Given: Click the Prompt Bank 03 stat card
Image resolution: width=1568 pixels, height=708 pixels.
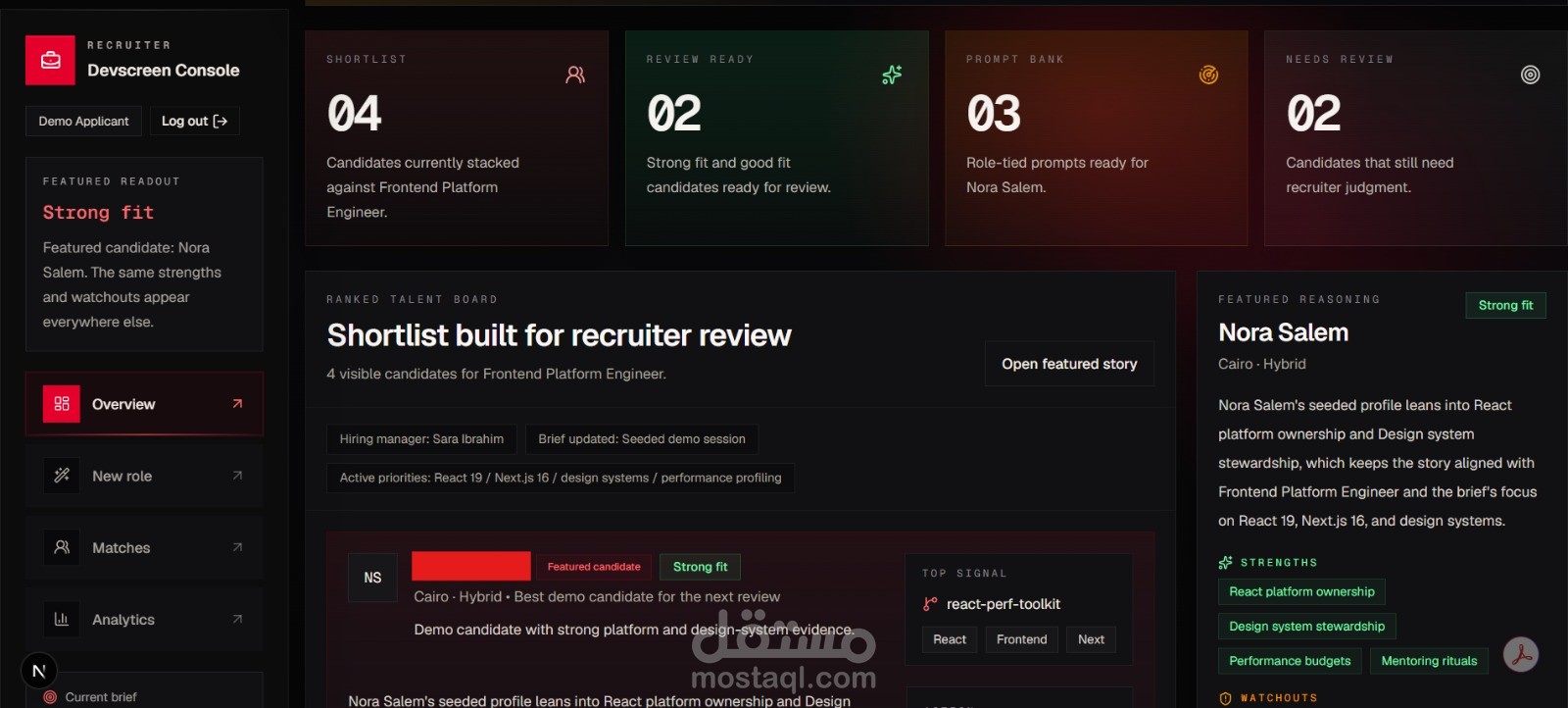Looking at the screenshot, I should pyautogui.click(x=1097, y=138).
